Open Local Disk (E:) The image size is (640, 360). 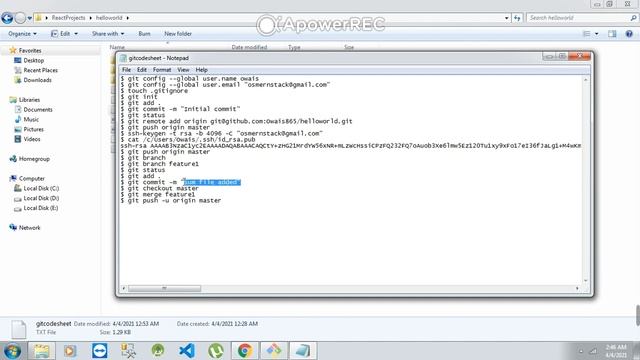[x=41, y=208]
